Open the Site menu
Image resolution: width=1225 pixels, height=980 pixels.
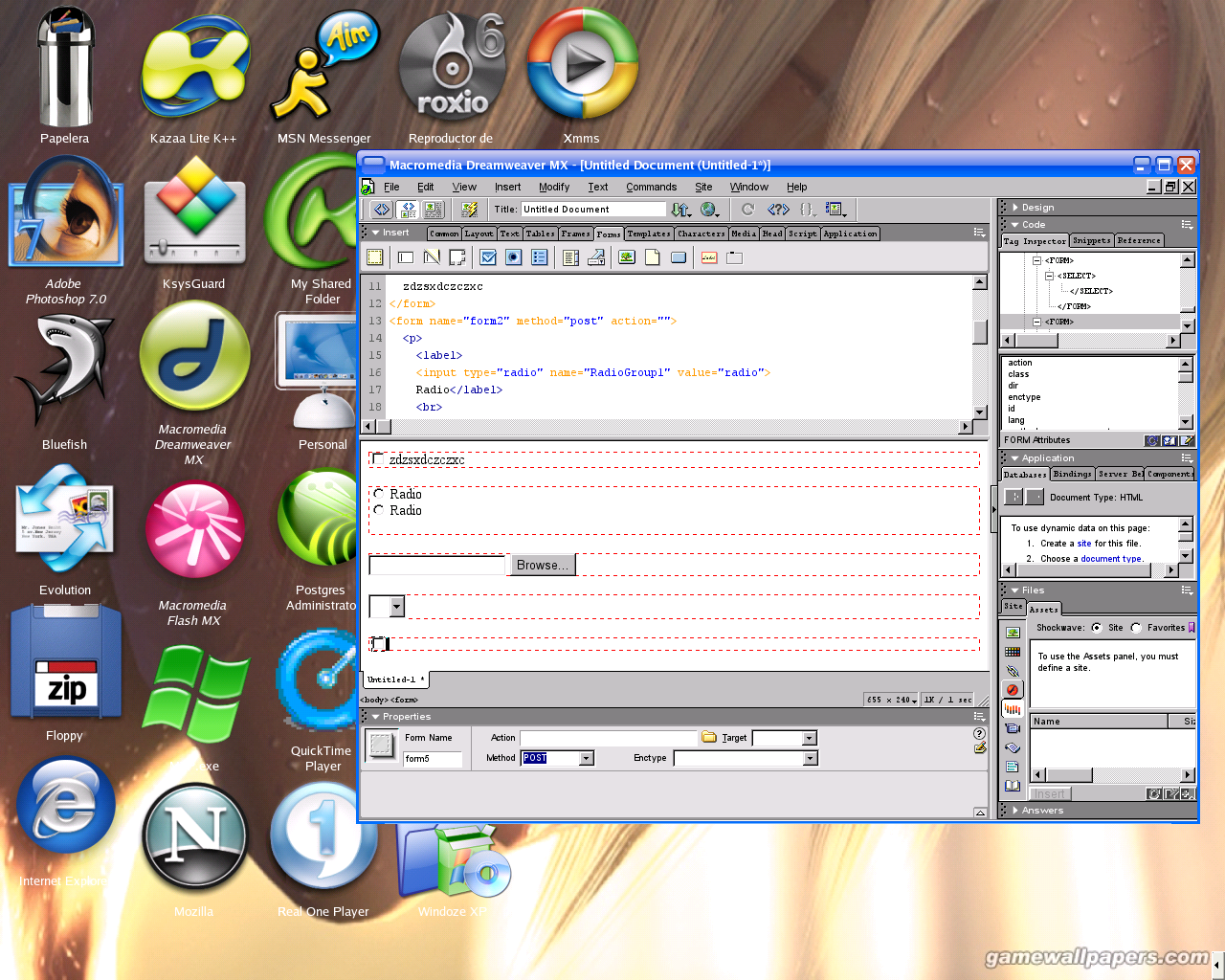click(703, 187)
